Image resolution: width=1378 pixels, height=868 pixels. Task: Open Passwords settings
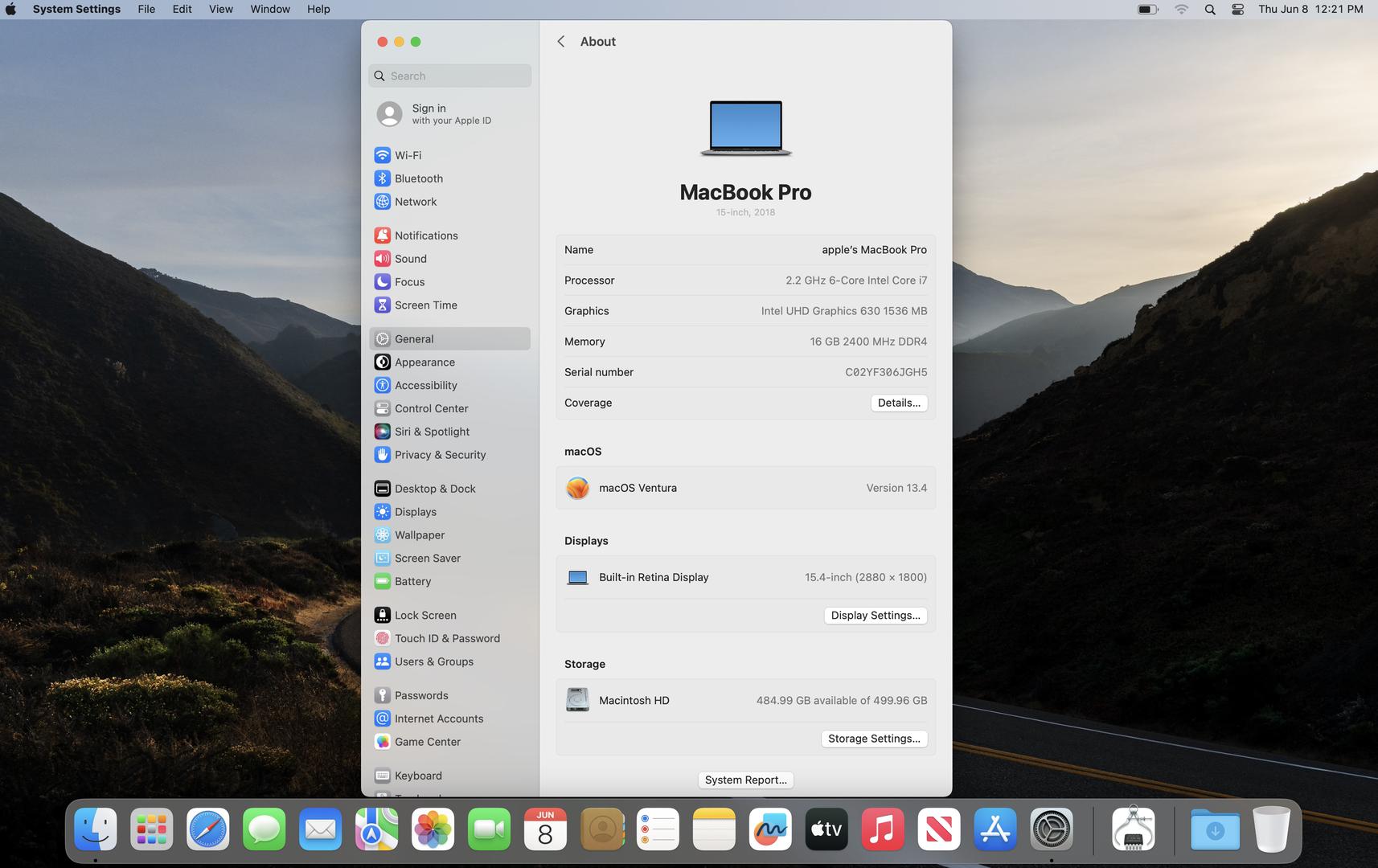pyautogui.click(x=449, y=695)
